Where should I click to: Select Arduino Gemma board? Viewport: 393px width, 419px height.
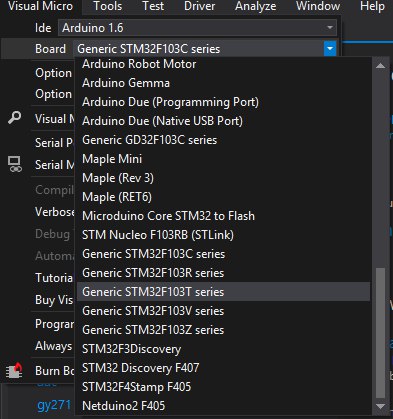pyautogui.click(x=223, y=83)
